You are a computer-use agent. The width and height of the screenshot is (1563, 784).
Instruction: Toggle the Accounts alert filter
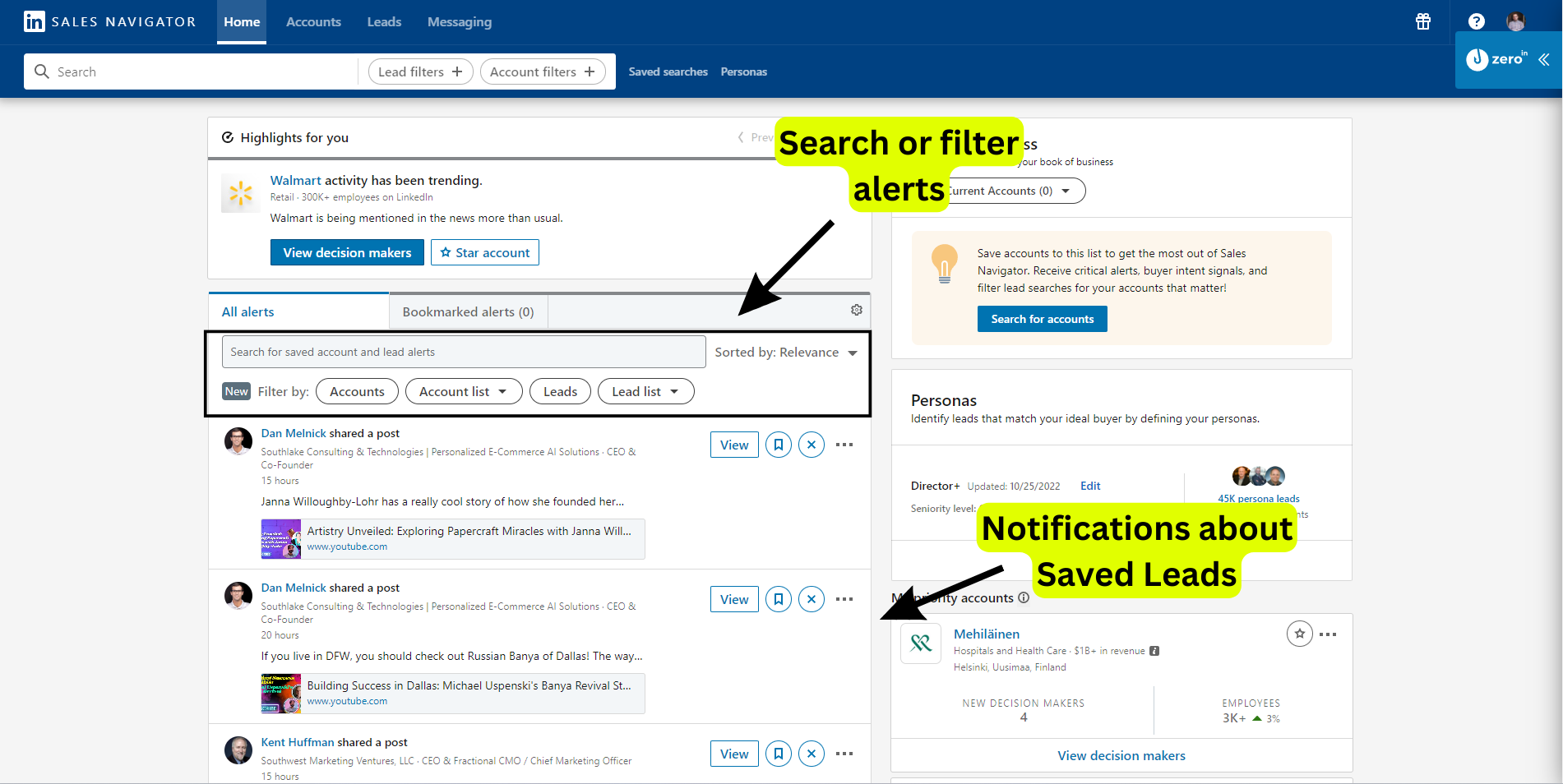(x=357, y=391)
